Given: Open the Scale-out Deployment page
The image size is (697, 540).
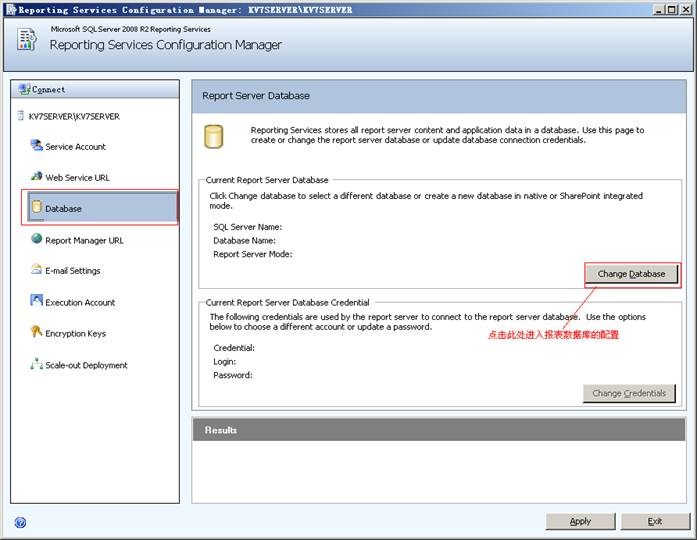Looking at the screenshot, I should pos(86,365).
